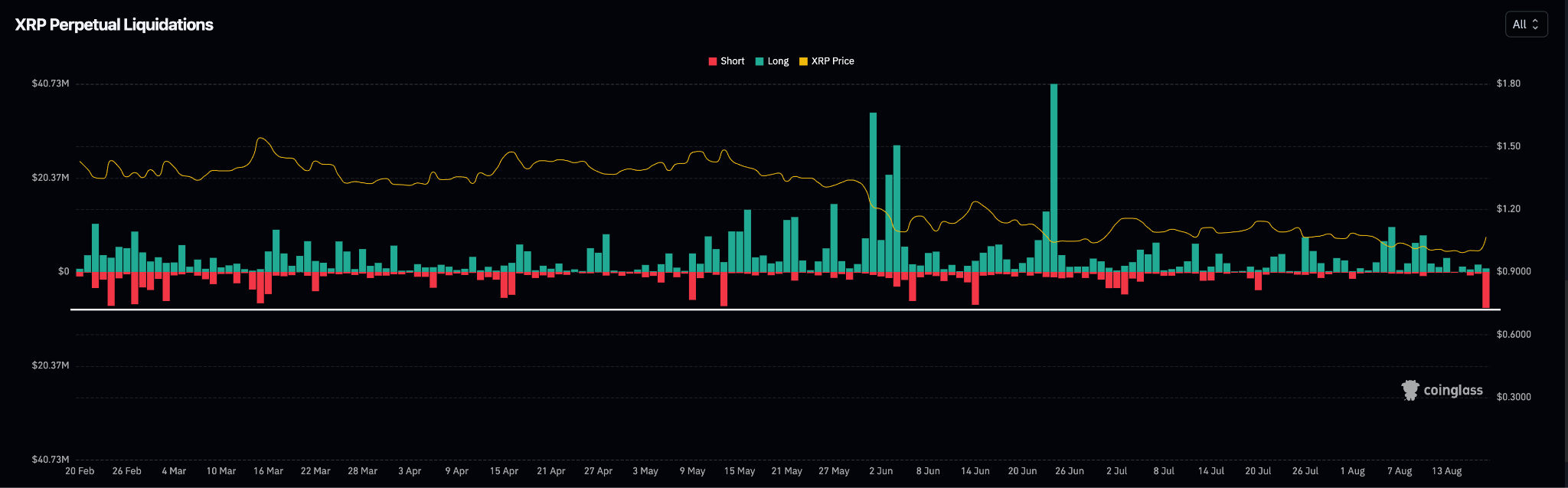Click the 26 Jul x-axis label

pos(1305,471)
